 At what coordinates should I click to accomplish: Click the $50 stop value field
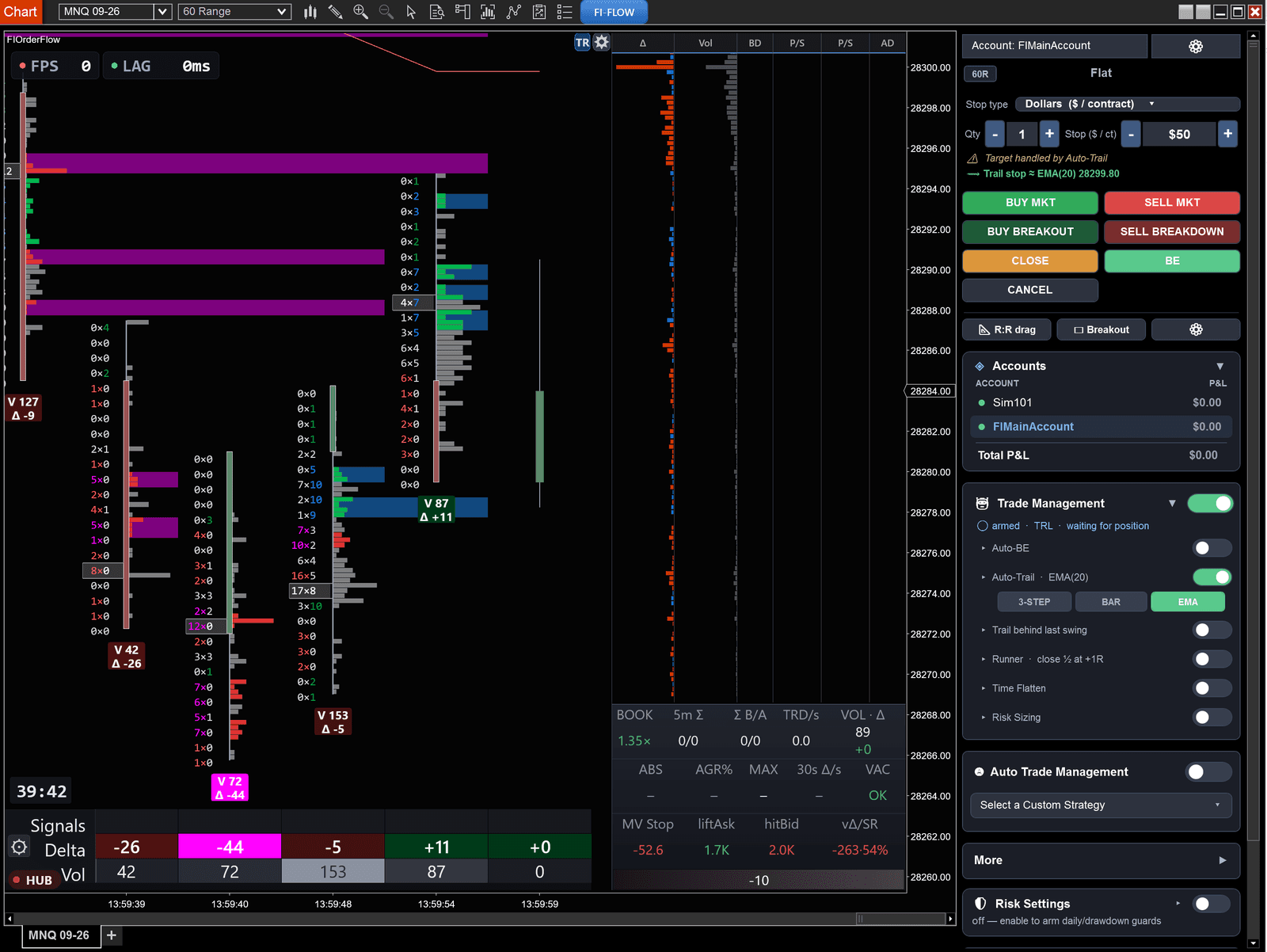pyautogui.click(x=1179, y=134)
